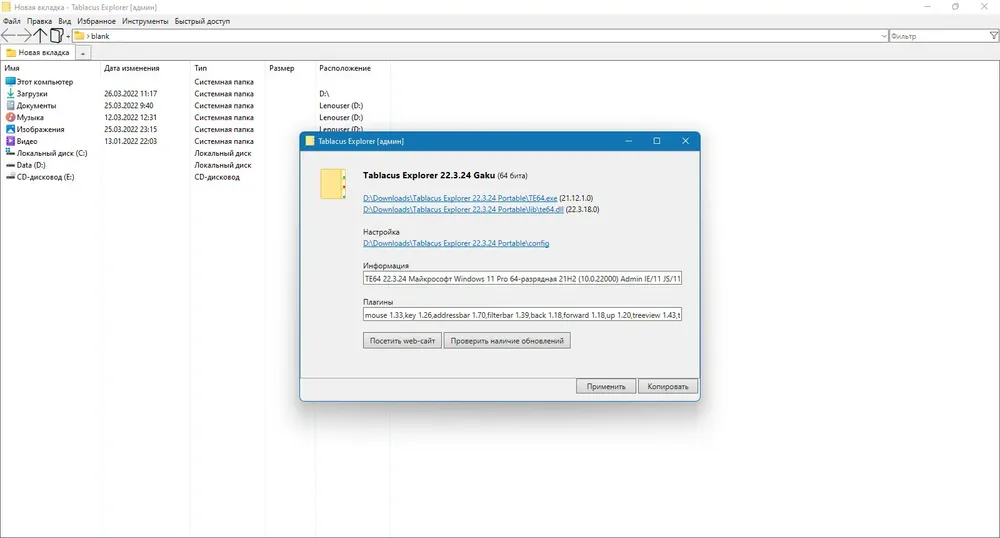This screenshot has height=538, width=1000.
Task: Select the Загрузки entry name
Action: click(x=32, y=94)
